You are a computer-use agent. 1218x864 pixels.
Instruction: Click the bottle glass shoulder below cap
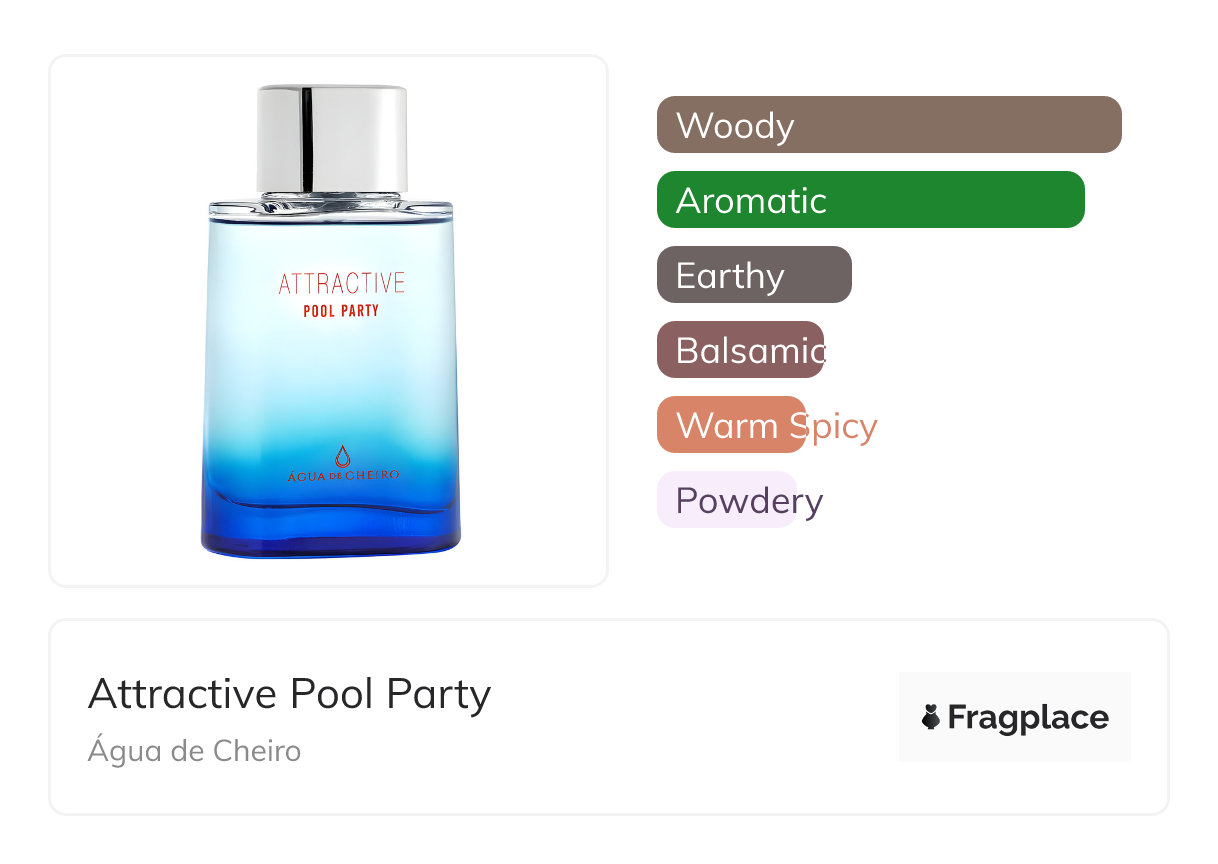(x=331, y=208)
